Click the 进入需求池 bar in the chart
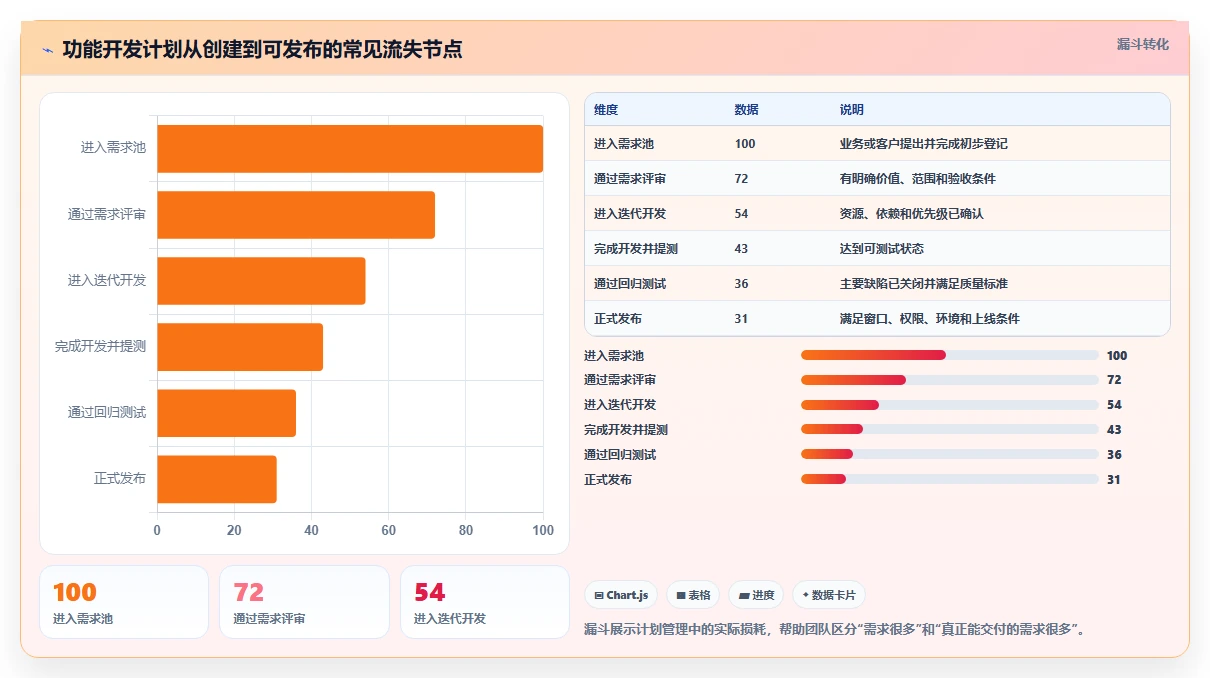Image resolution: width=1210 pixels, height=678 pixels. 350,148
